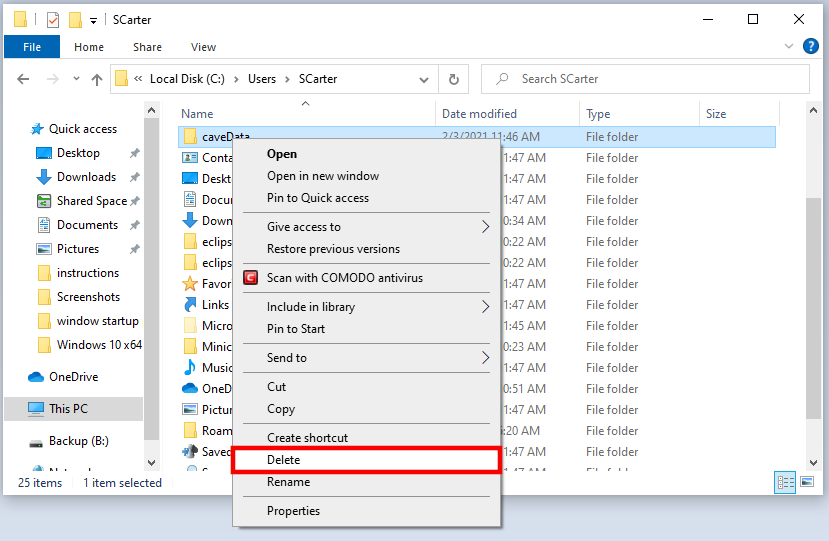Open Documents in Quick access

tap(87, 225)
